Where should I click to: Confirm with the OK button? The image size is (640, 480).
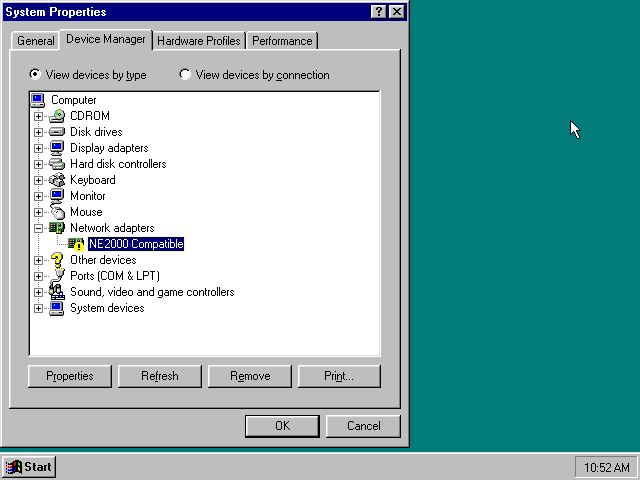pos(282,426)
